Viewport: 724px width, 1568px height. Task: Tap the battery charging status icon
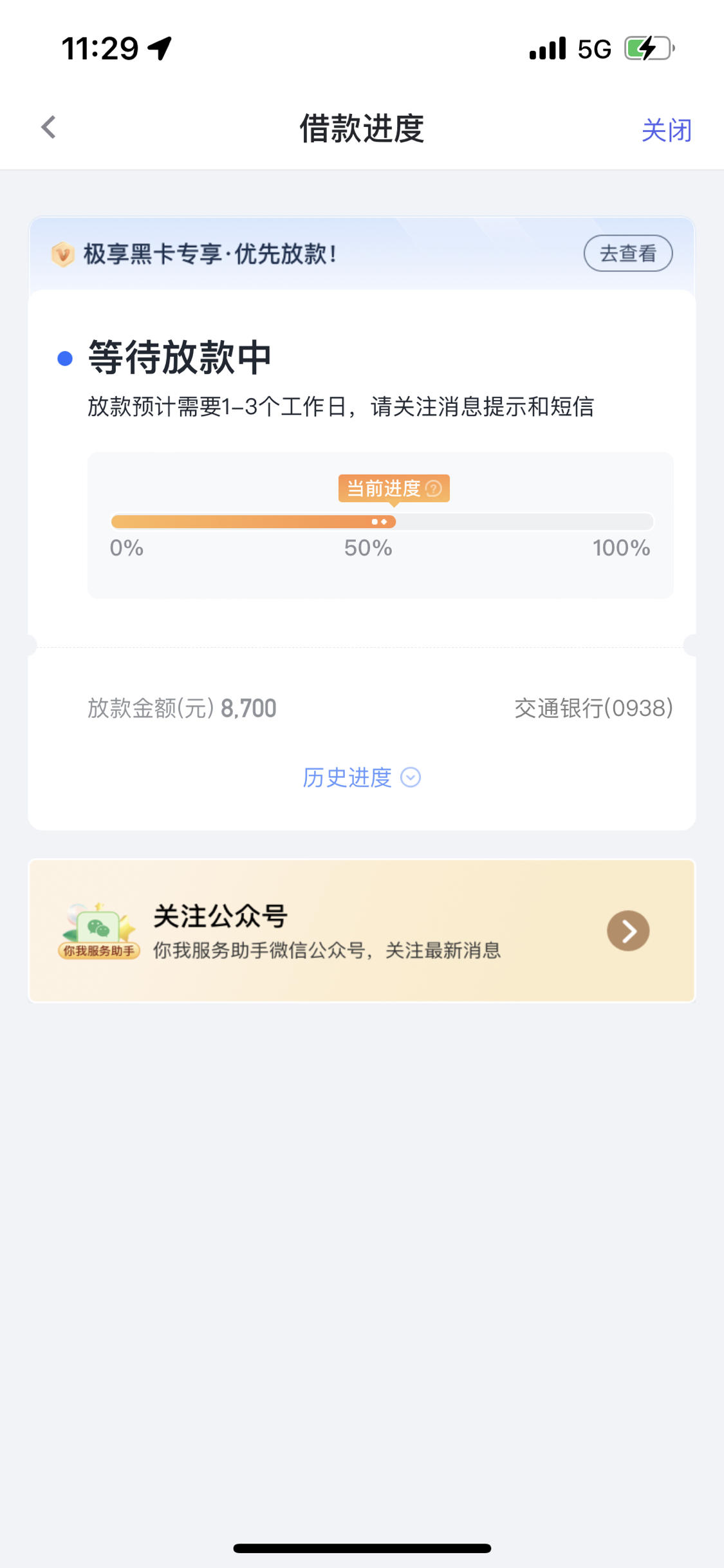(649, 48)
